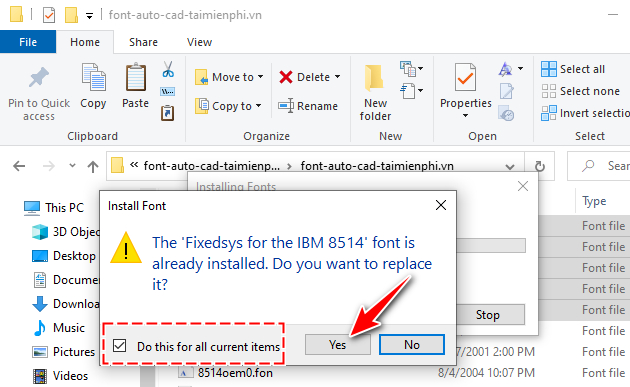Click the New folder icon
Image resolution: width=630 pixels, height=387 pixels.
click(x=374, y=77)
